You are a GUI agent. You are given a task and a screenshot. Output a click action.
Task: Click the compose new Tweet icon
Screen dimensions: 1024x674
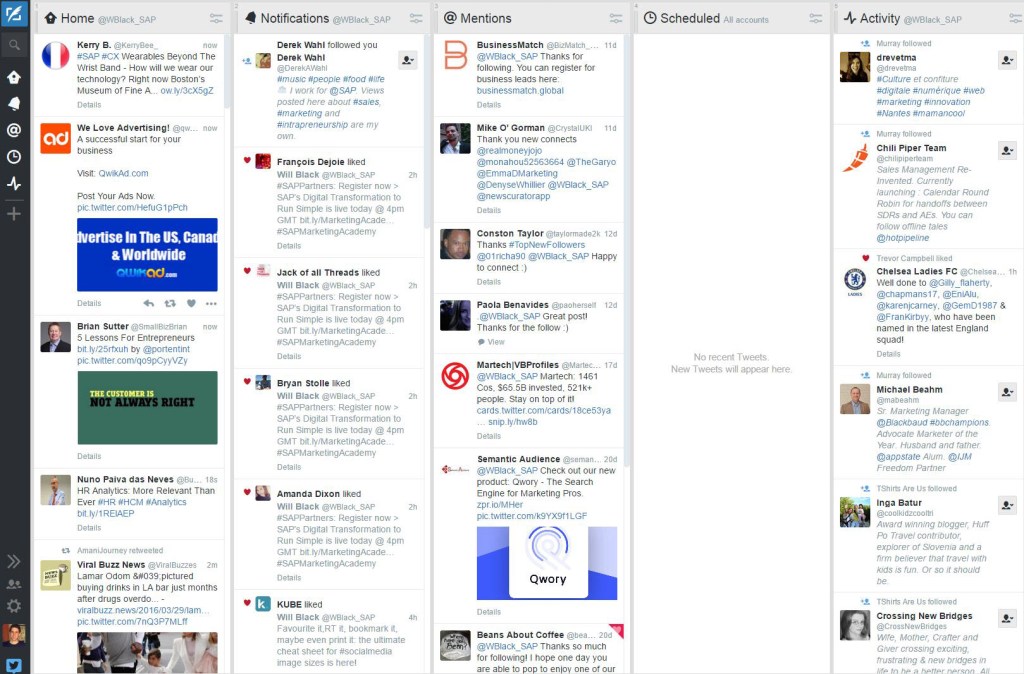pos(14,15)
